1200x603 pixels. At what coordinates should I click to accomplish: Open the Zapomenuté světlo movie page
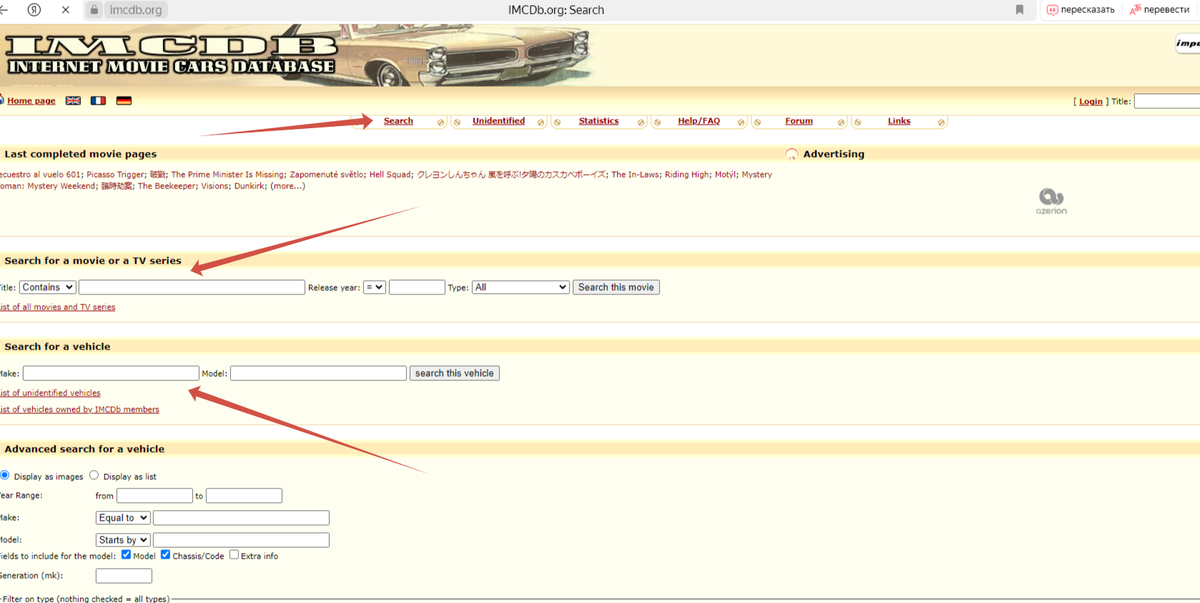(x=326, y=174)
